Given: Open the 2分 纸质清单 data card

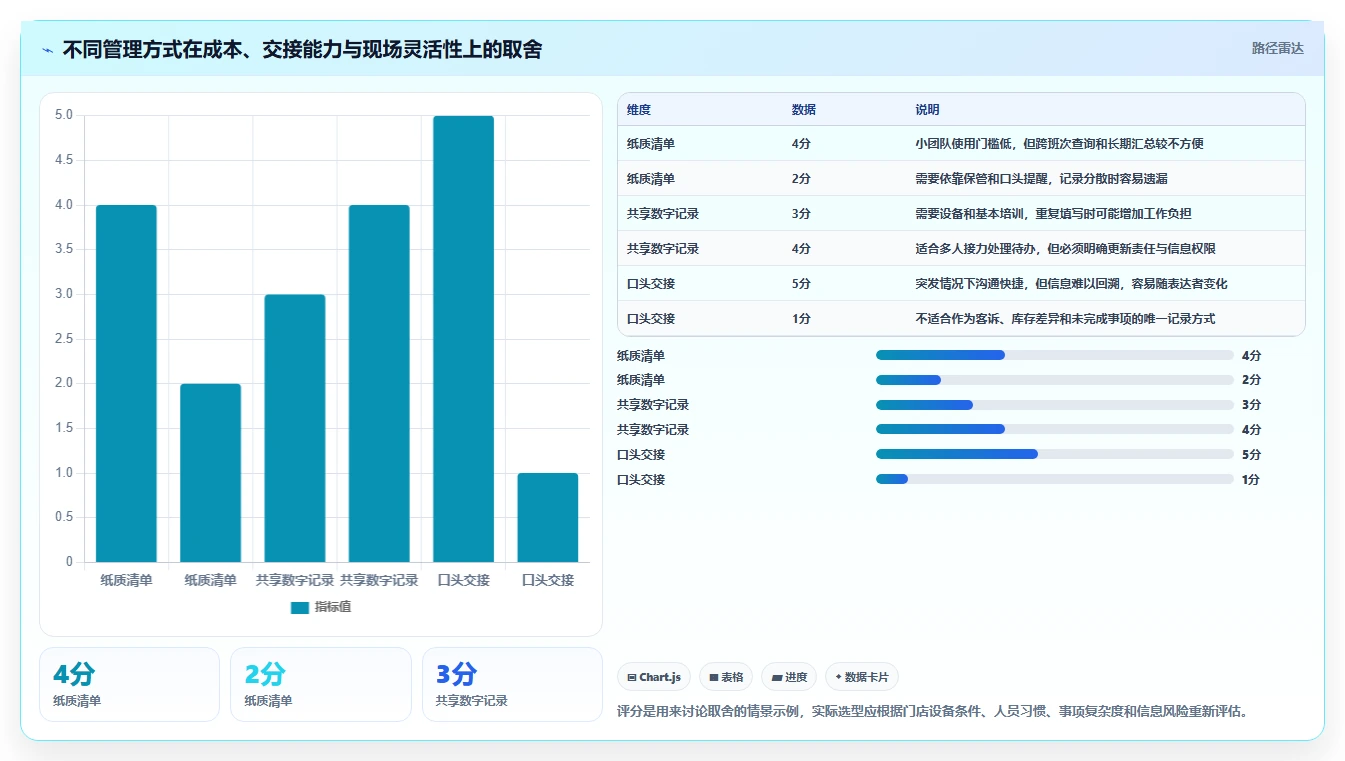Looking at the screenshot, I should (x=321, y=684).
